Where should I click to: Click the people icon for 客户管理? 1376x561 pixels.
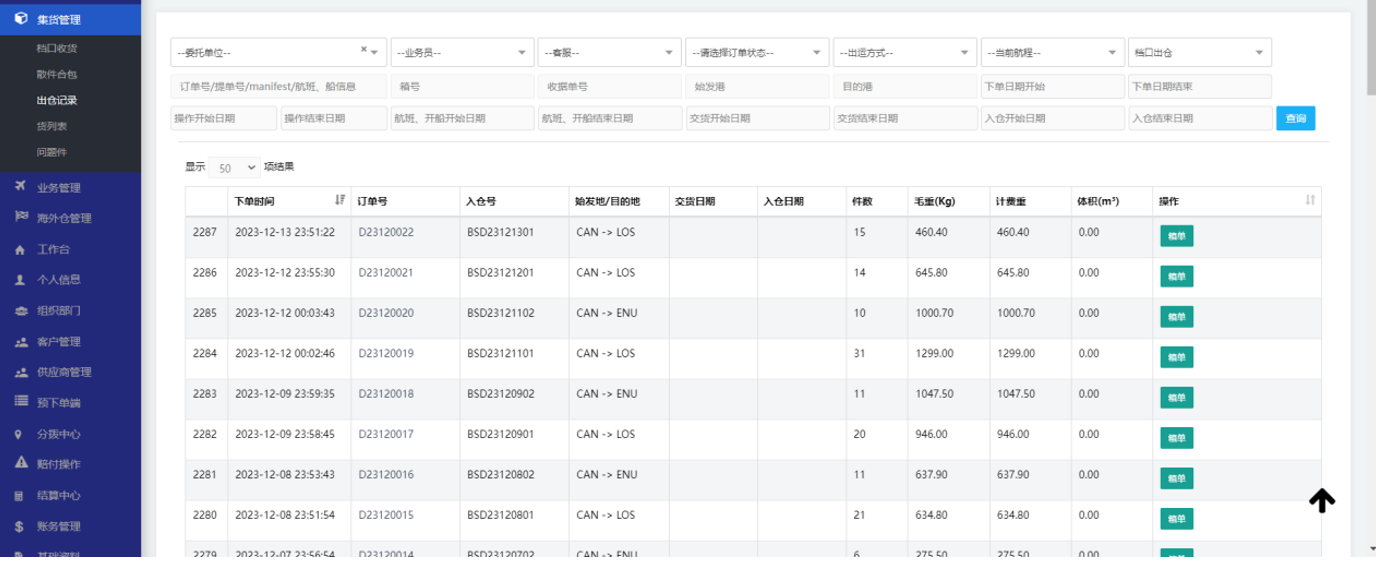[20, 341]
